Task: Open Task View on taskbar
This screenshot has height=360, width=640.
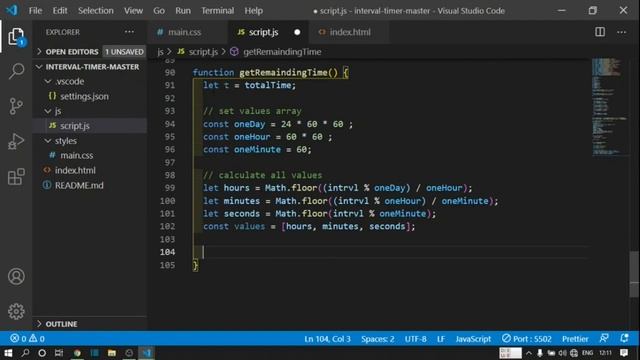Action: 59,353
